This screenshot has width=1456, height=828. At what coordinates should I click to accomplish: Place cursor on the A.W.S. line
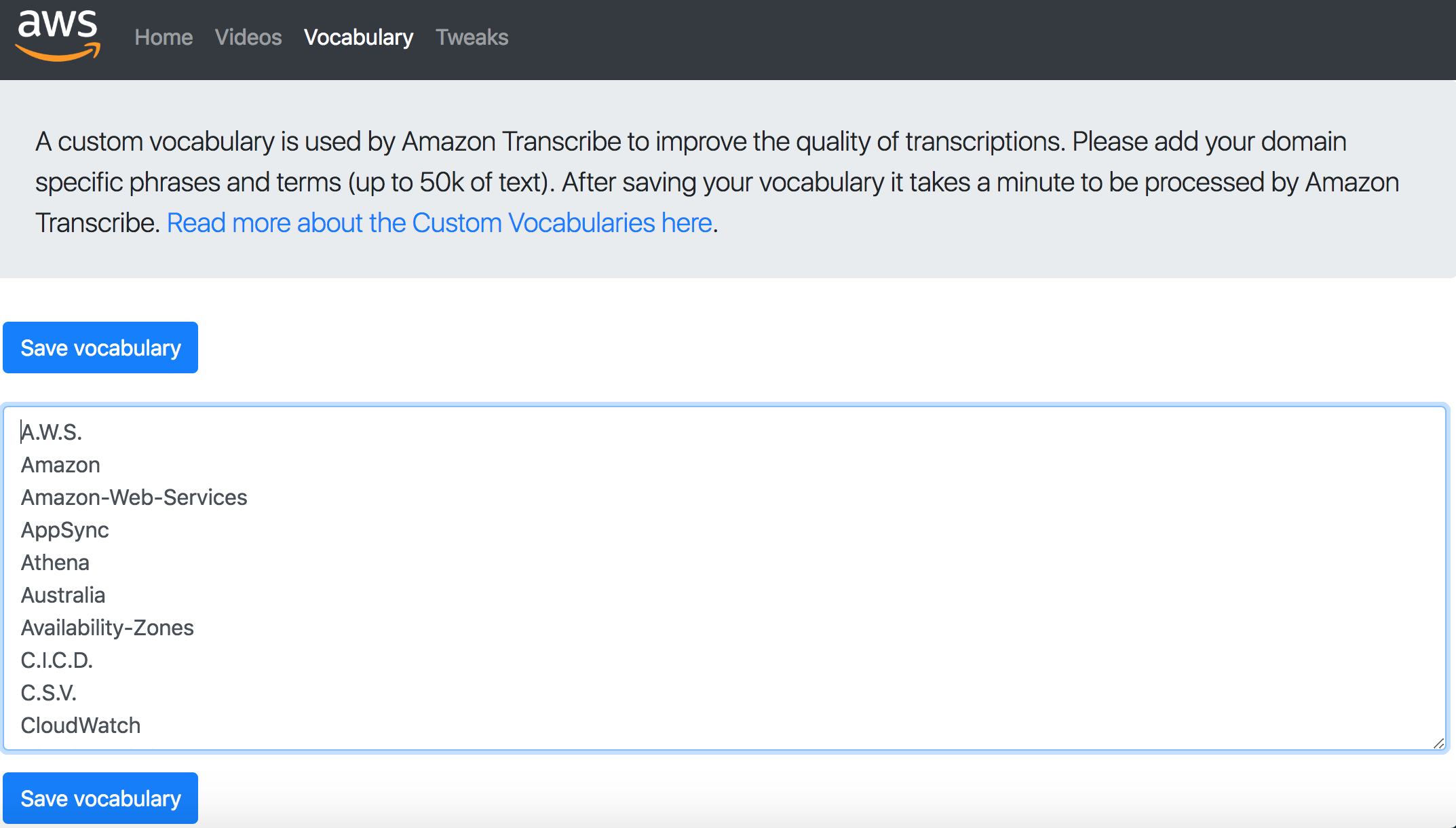pos(52,432)
